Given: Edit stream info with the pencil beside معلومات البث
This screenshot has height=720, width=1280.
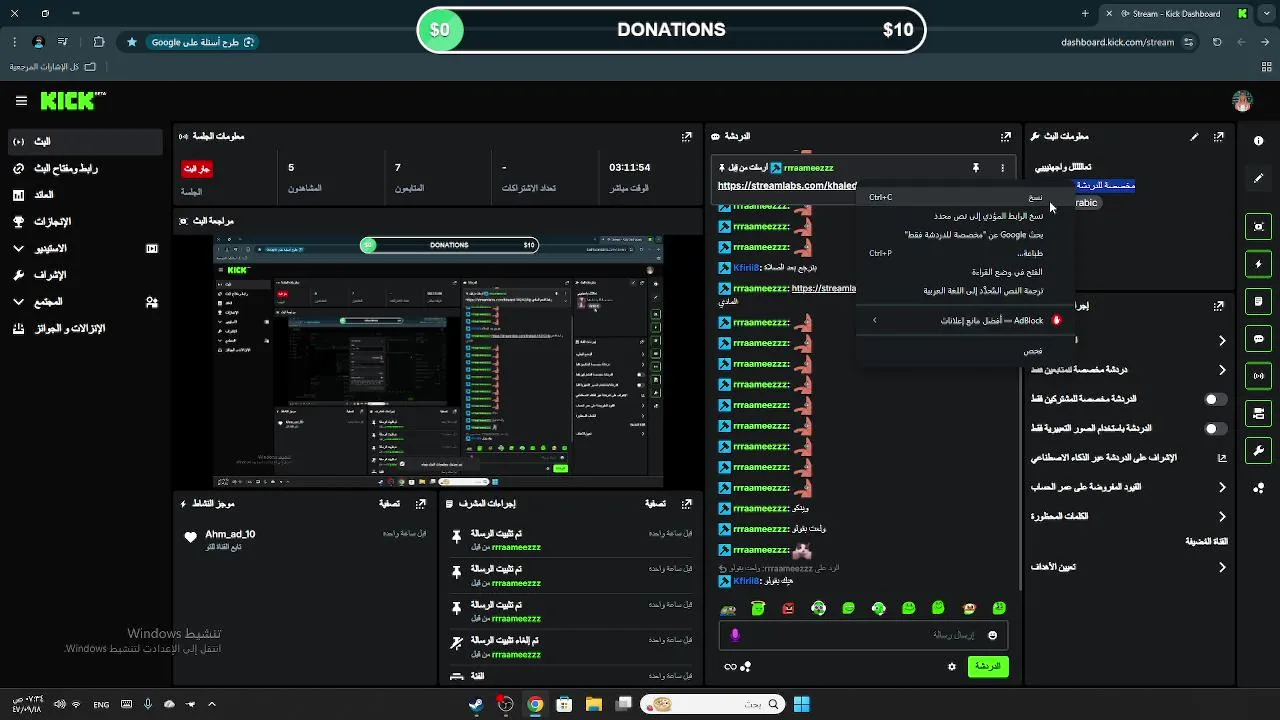Looking at the screenshot, I should click(x=1194, y=136).
